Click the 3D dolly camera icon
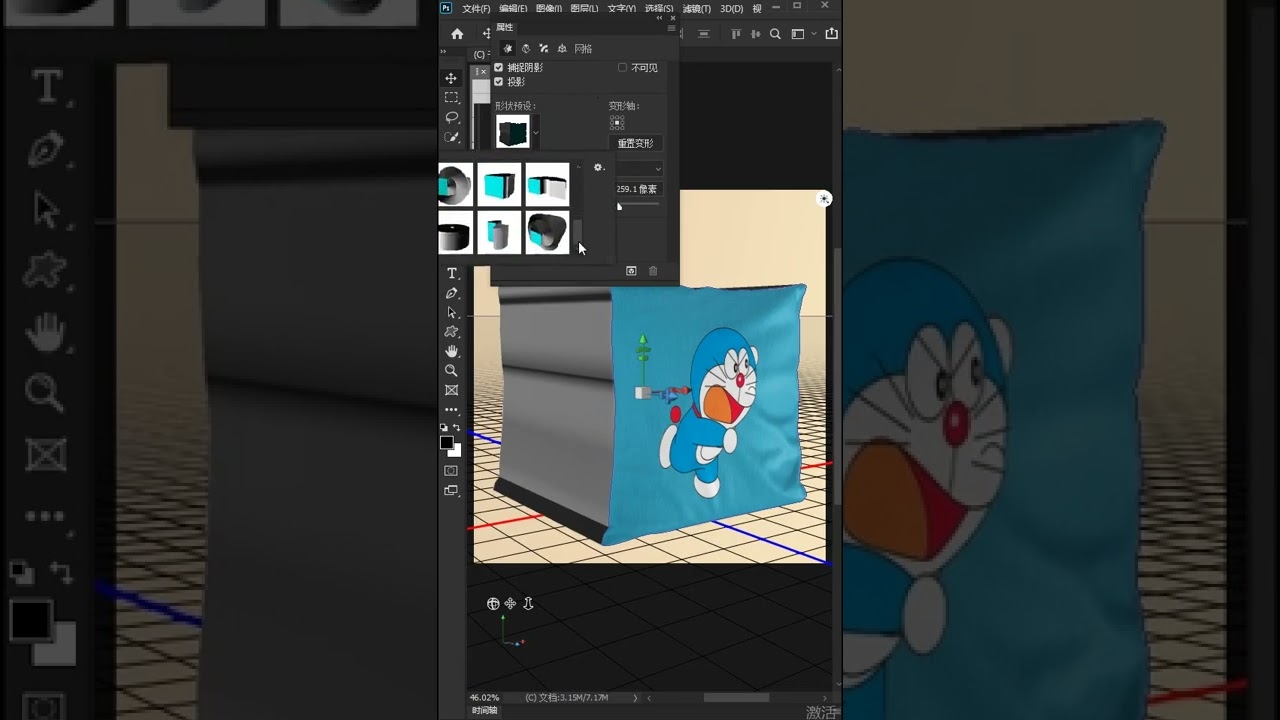The width and height of the screenshot is (1280, 720). [528, 604]
